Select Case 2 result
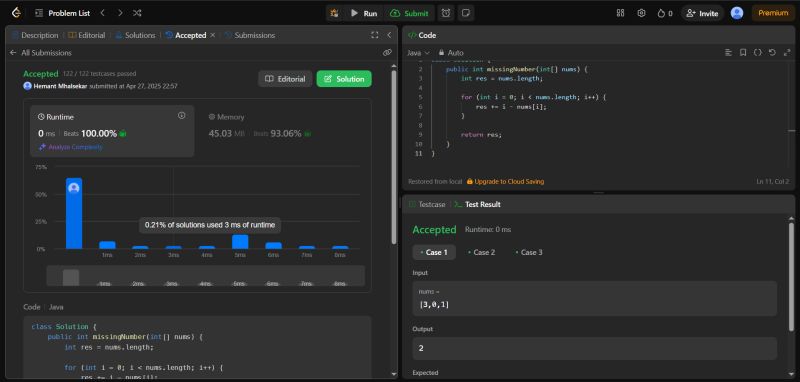The height and width of the screenshot is (382, 800). (x=482, y=252)
